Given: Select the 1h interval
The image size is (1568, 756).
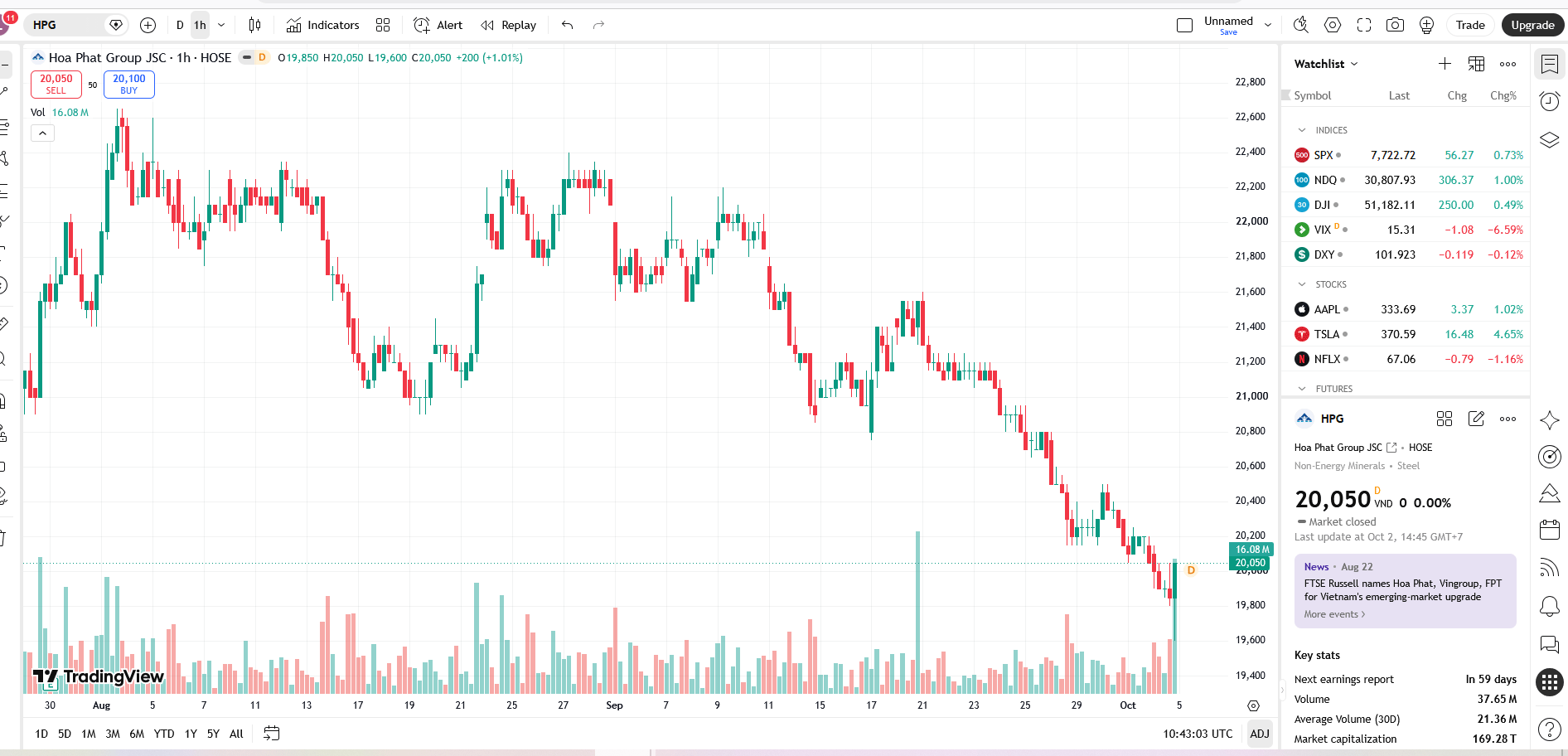Looking at the screenshot, I should coord(200,25).
